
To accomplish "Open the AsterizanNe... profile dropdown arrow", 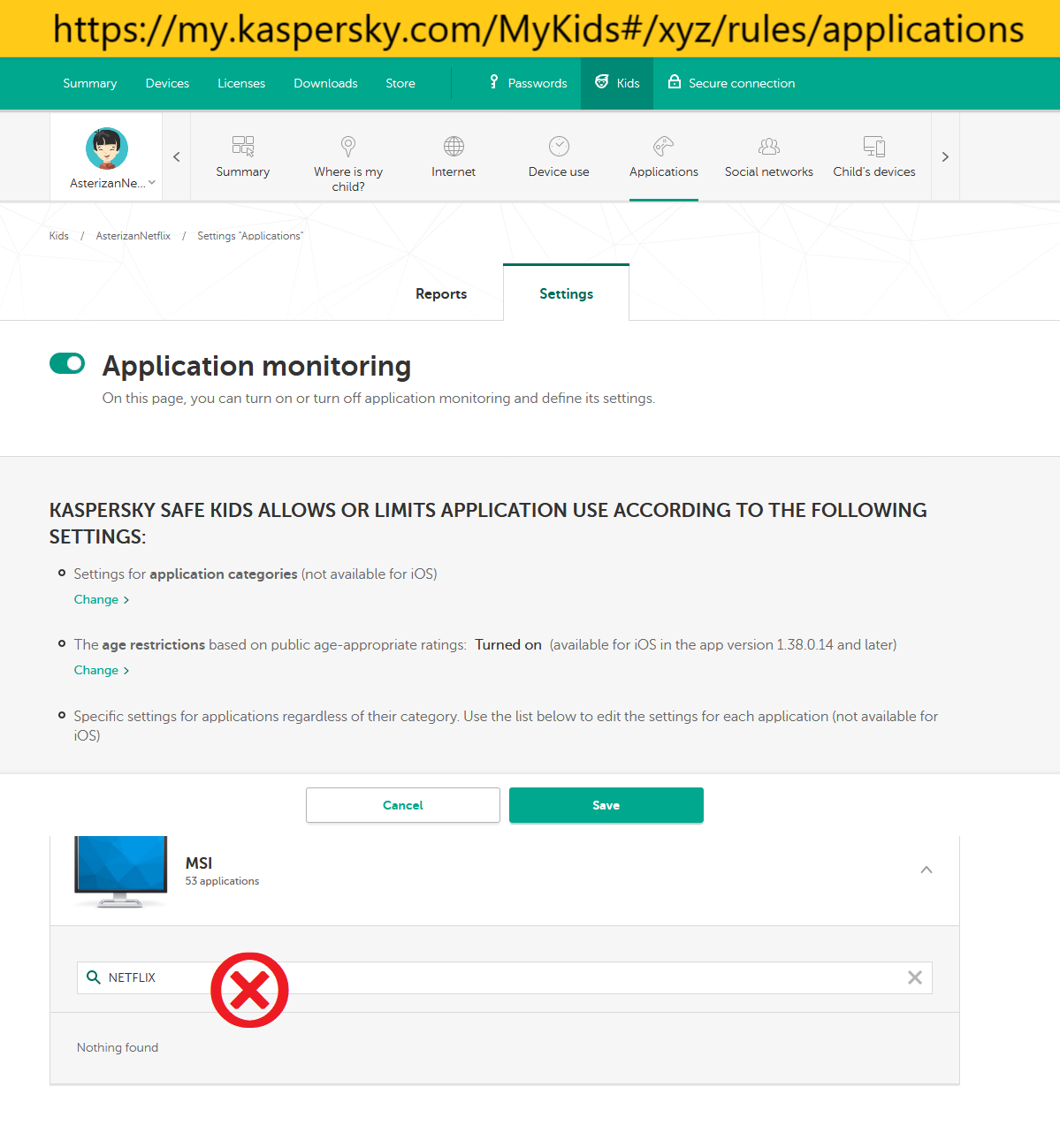I will pos(152,183).
